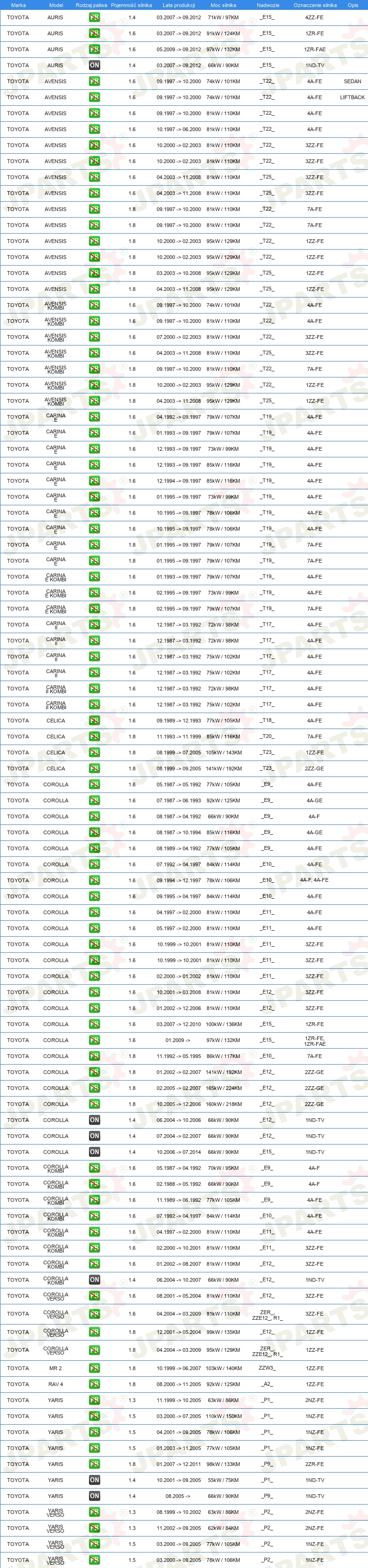Select the _T20_ body code cell
Viewport: 368px width, 1568px height.
tap(267, 737)
